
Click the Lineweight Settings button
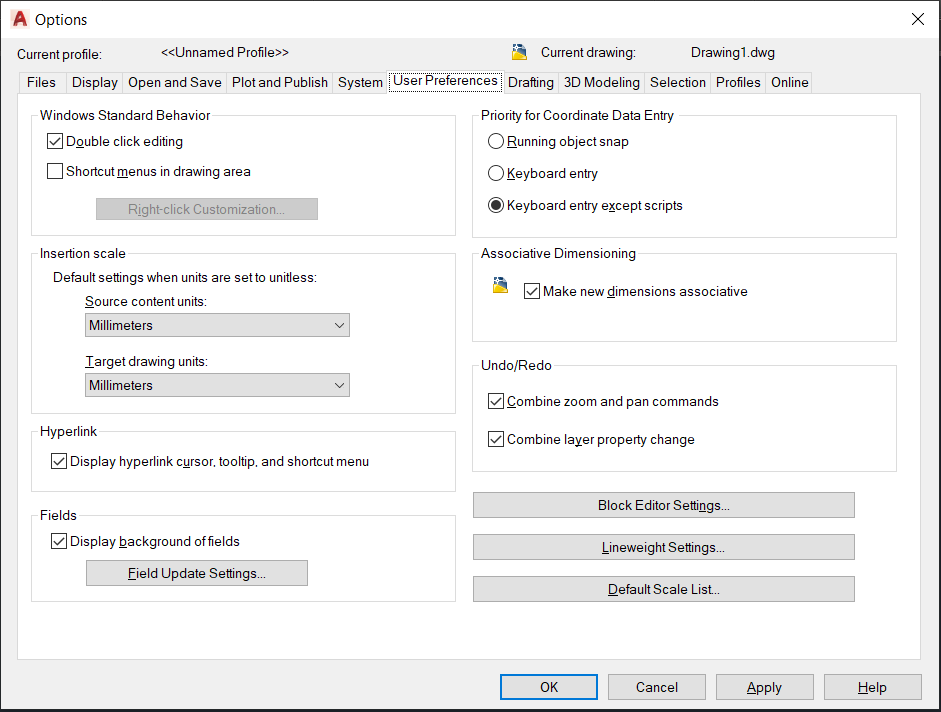pos(663,547)
